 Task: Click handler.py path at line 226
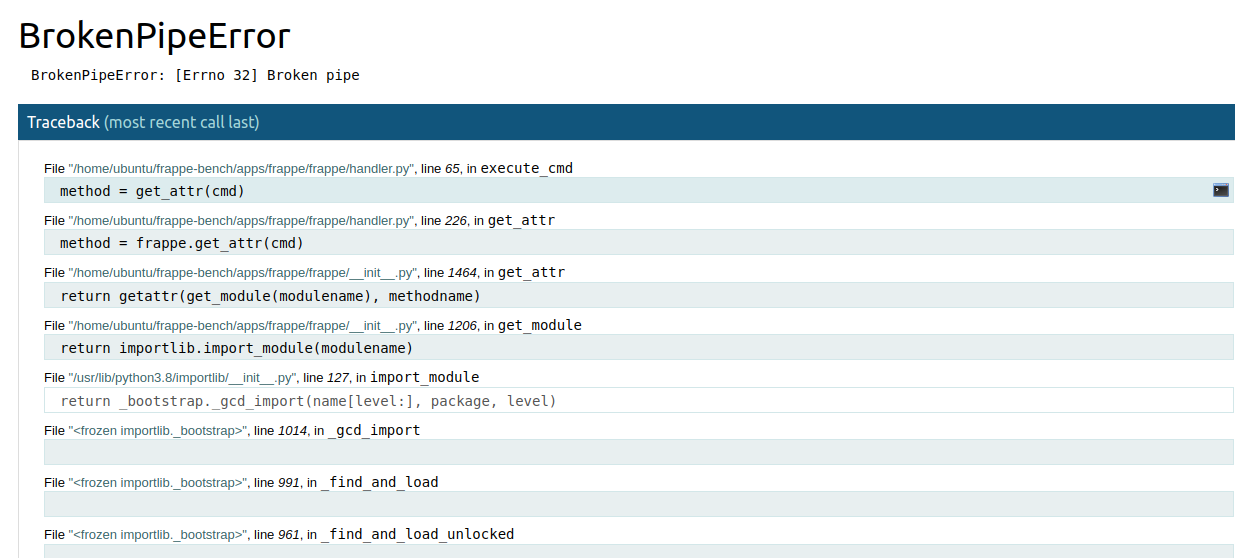point(241,221)
